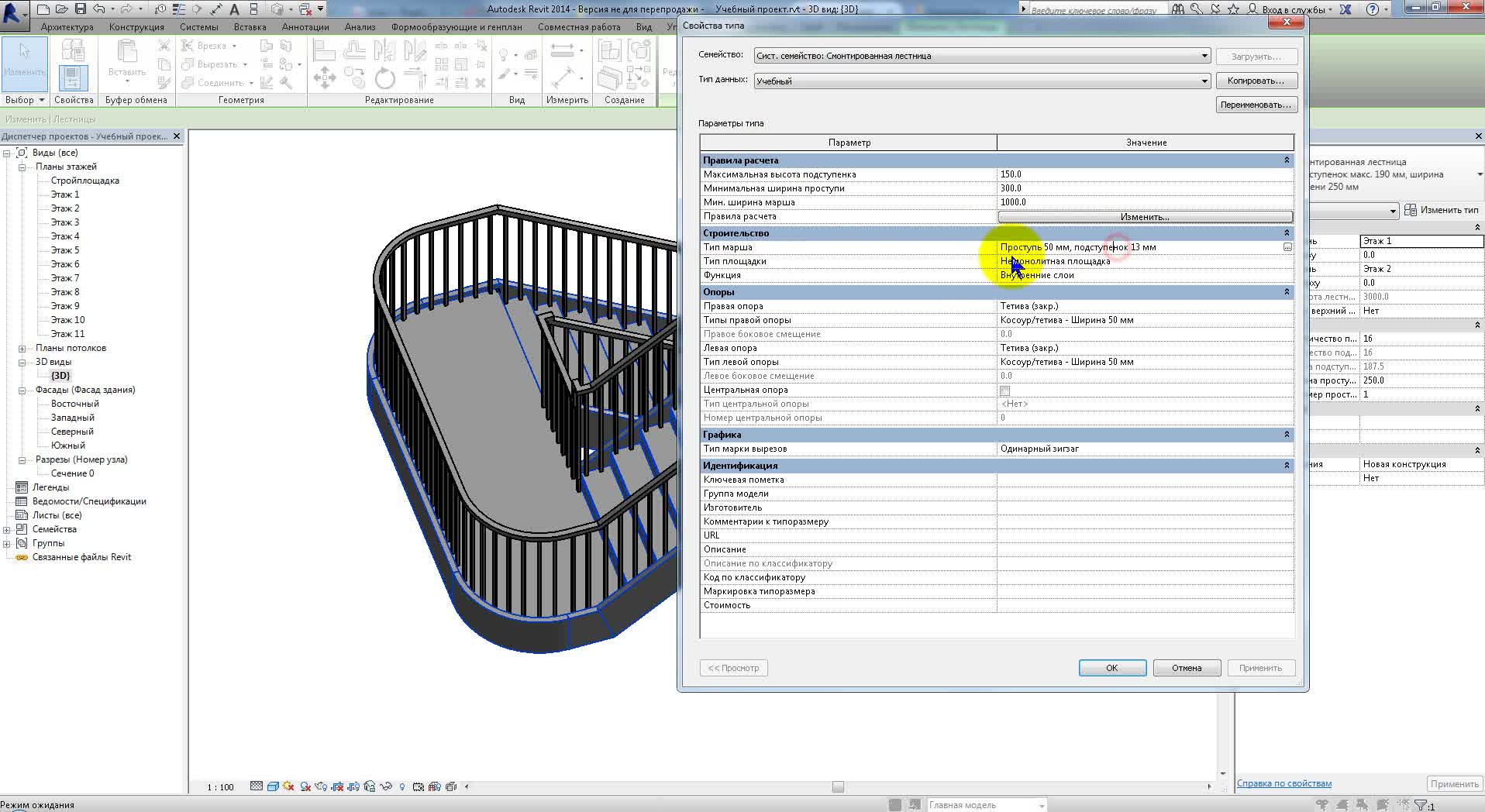Click the Type Properties icon in Properties panel
Image resolution: width=1485 pixels, height=812 pixels.
point(73,51)
